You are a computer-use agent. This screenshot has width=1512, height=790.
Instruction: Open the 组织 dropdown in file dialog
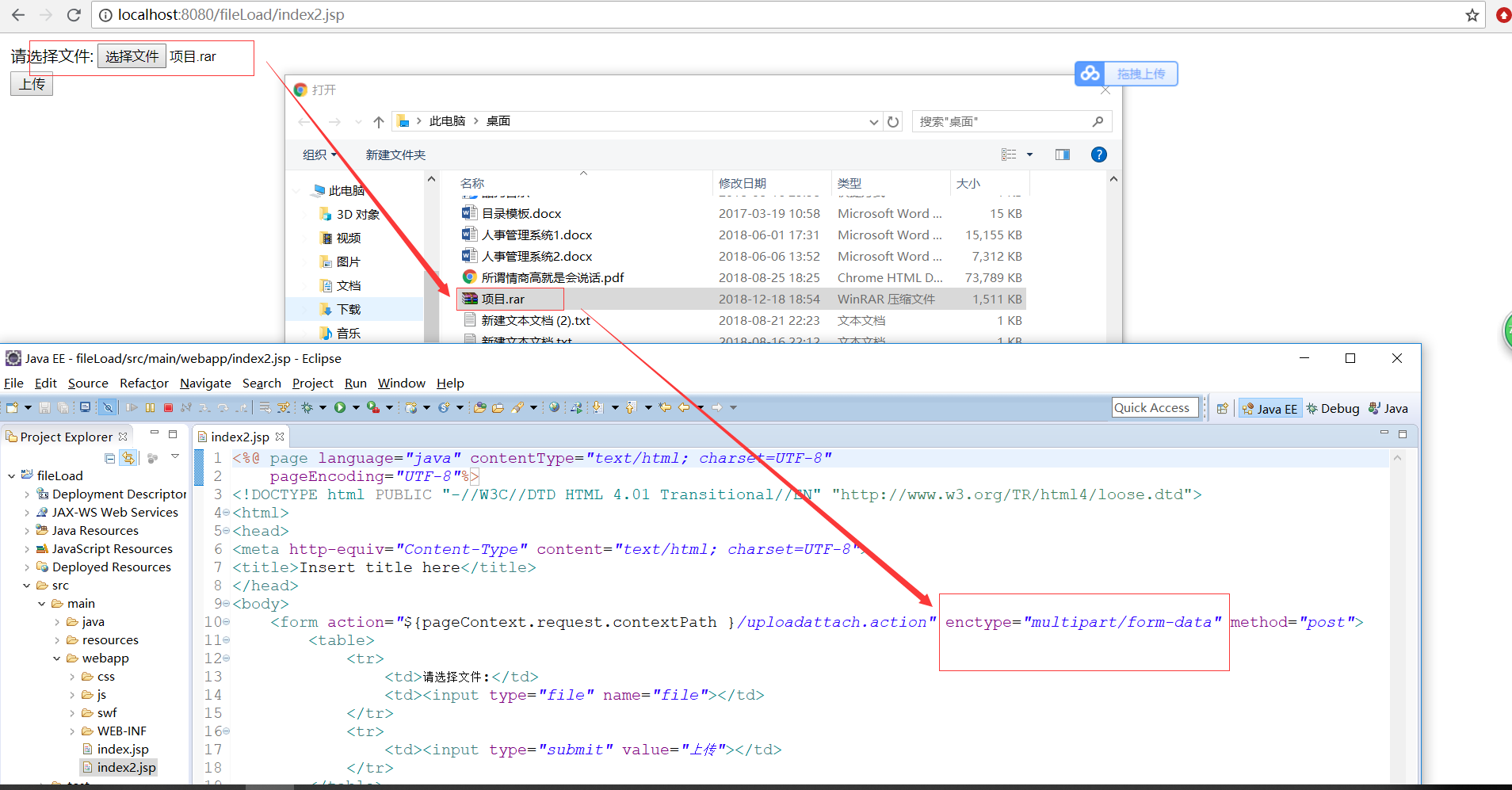(x=320, y=155)
